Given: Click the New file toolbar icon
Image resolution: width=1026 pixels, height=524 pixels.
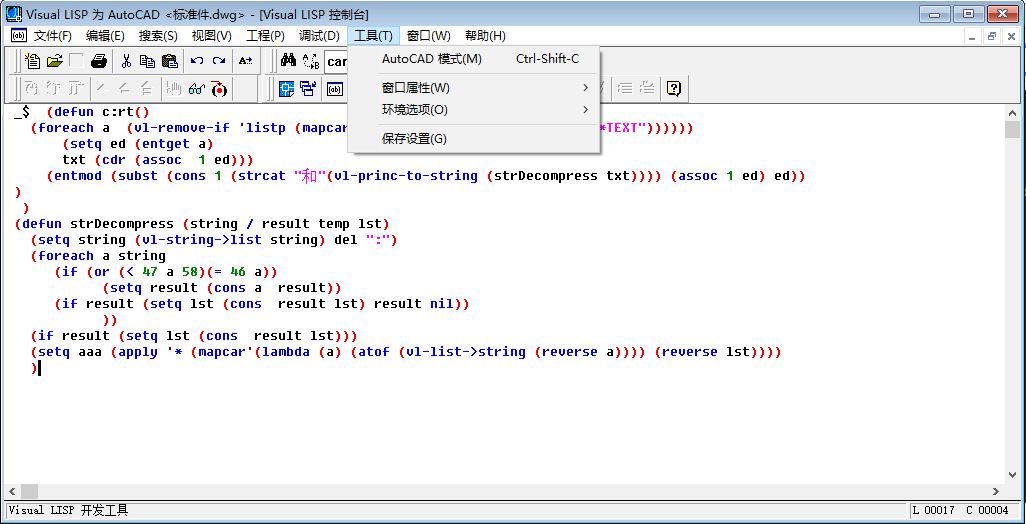Looking at the screenshot, I should tap(33, 61).
